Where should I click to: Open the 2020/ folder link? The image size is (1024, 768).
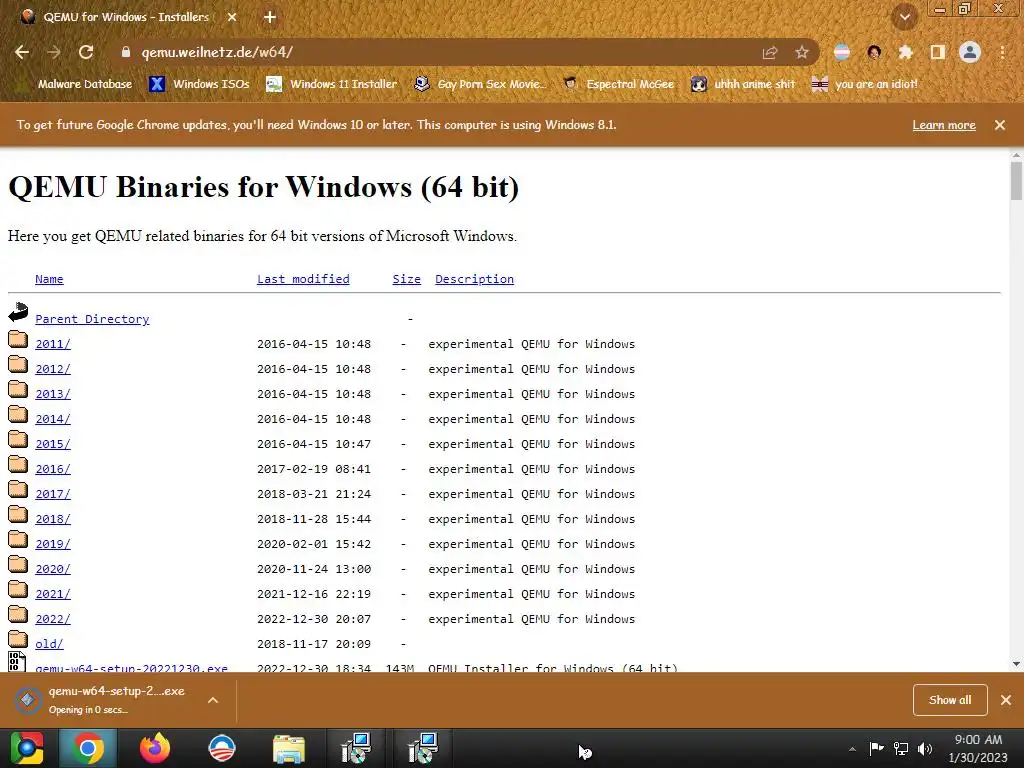(53, 569)
